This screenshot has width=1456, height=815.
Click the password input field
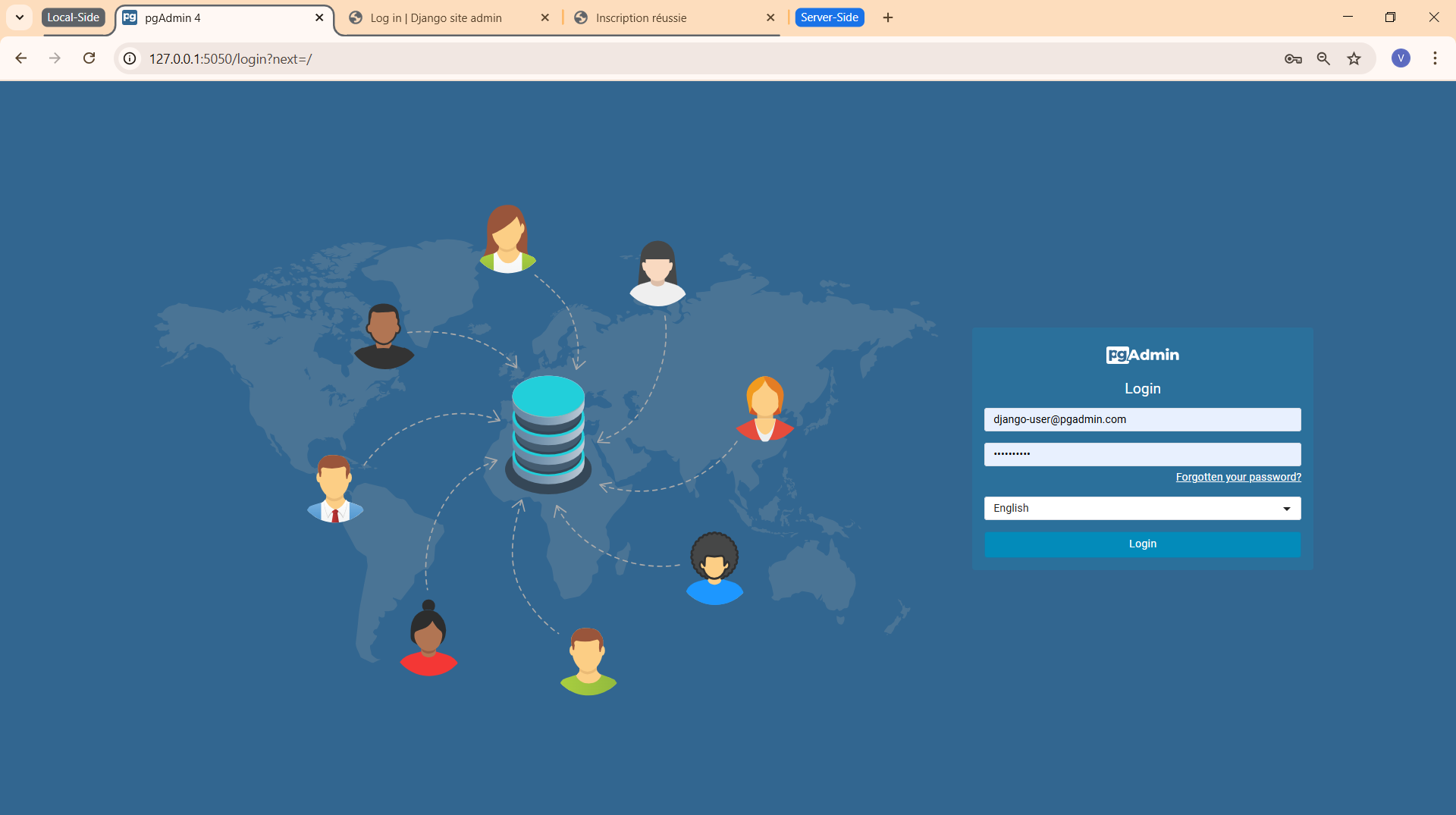[x=1142, y=454]
